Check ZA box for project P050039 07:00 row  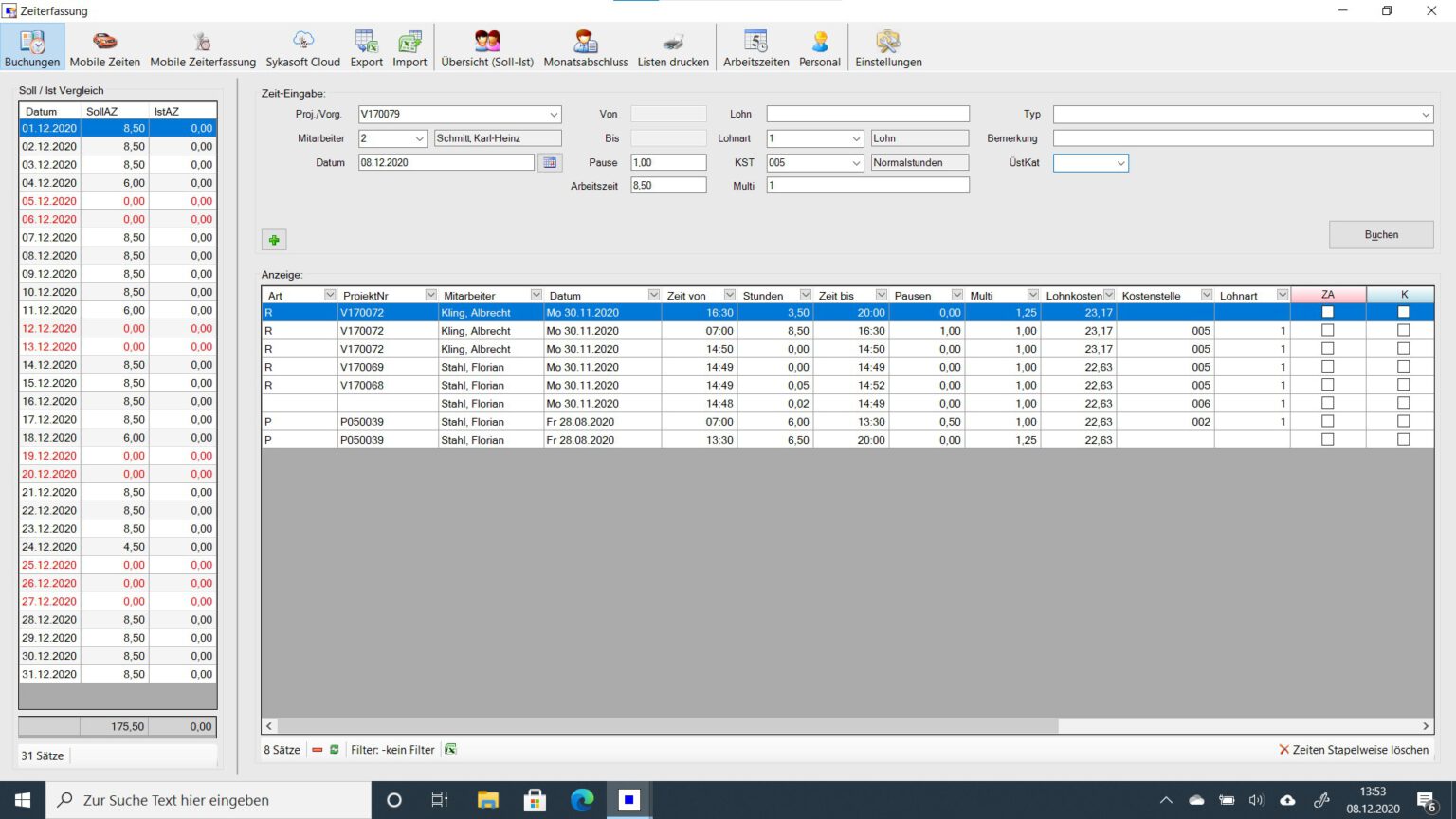tap(1327, 422)
